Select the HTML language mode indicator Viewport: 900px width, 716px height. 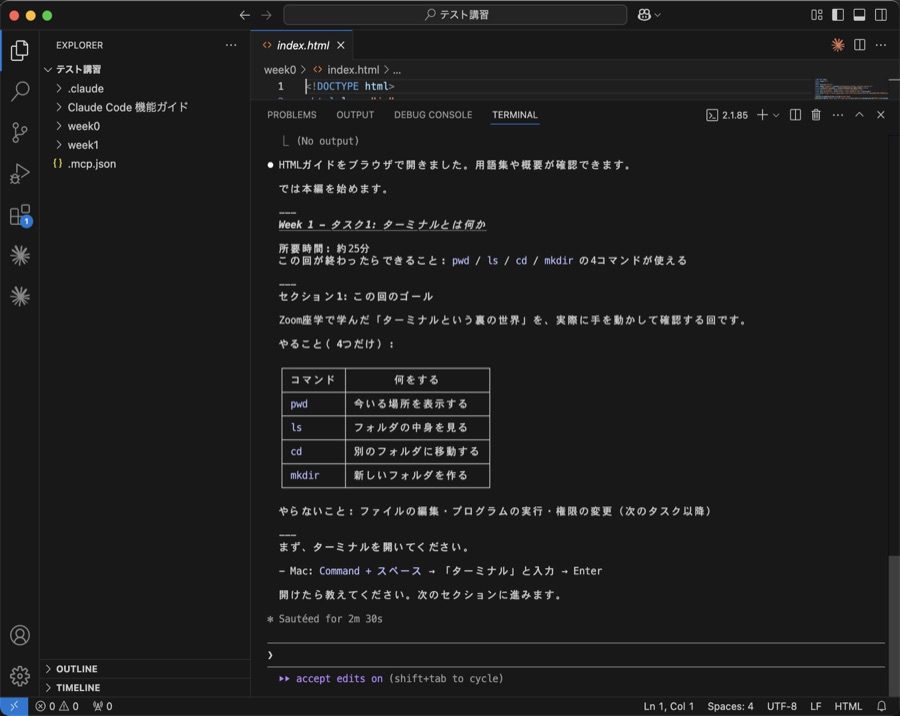(x=851, y=706)
